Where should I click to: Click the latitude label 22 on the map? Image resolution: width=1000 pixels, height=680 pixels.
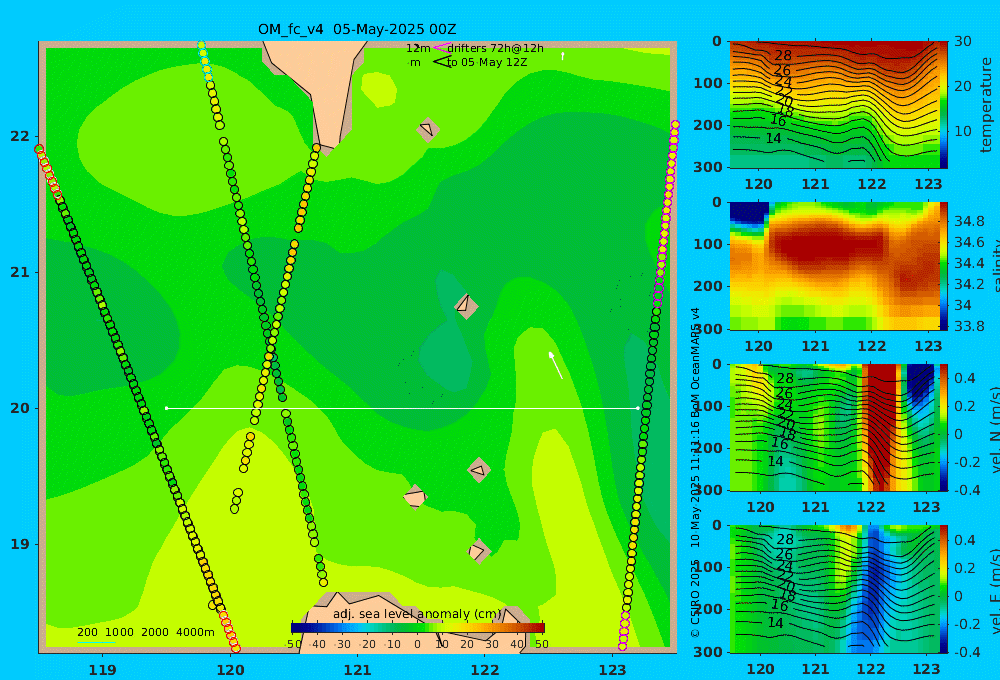20,136
